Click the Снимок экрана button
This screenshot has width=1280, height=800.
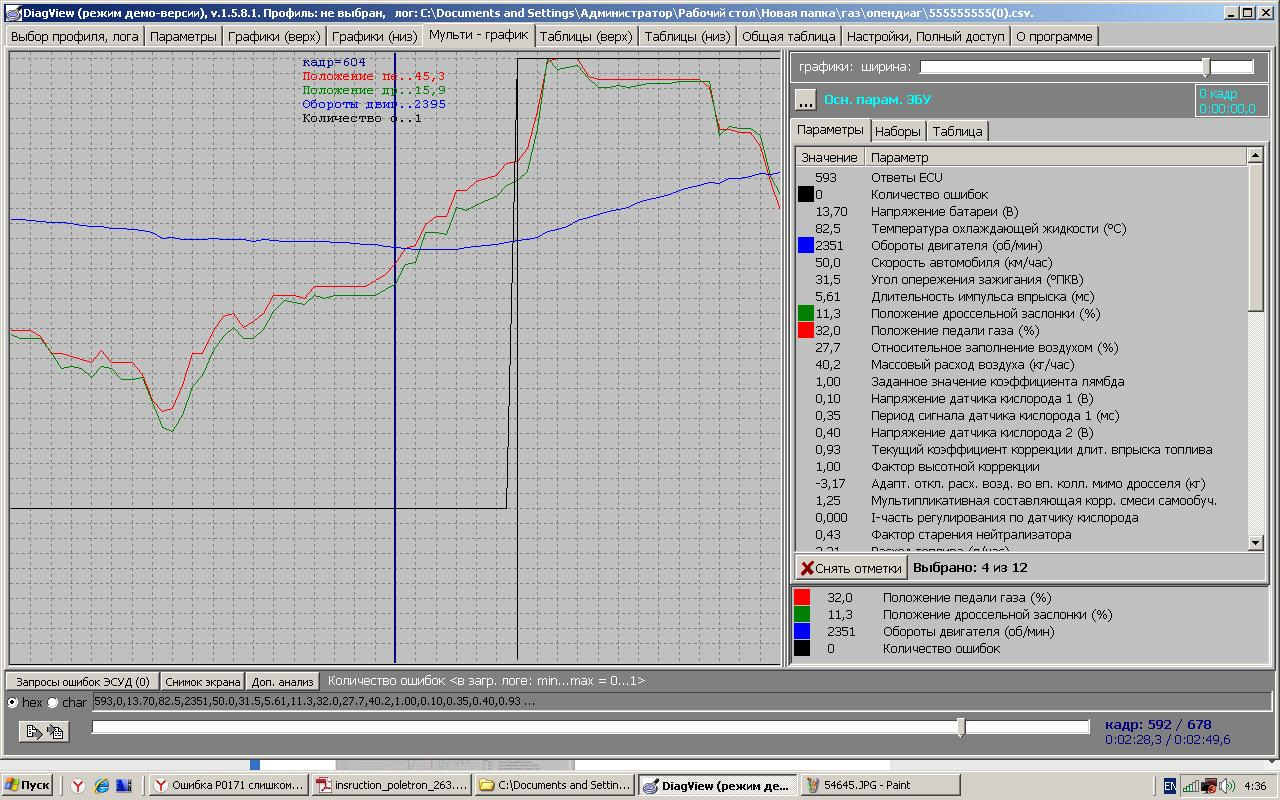(202, 681)
